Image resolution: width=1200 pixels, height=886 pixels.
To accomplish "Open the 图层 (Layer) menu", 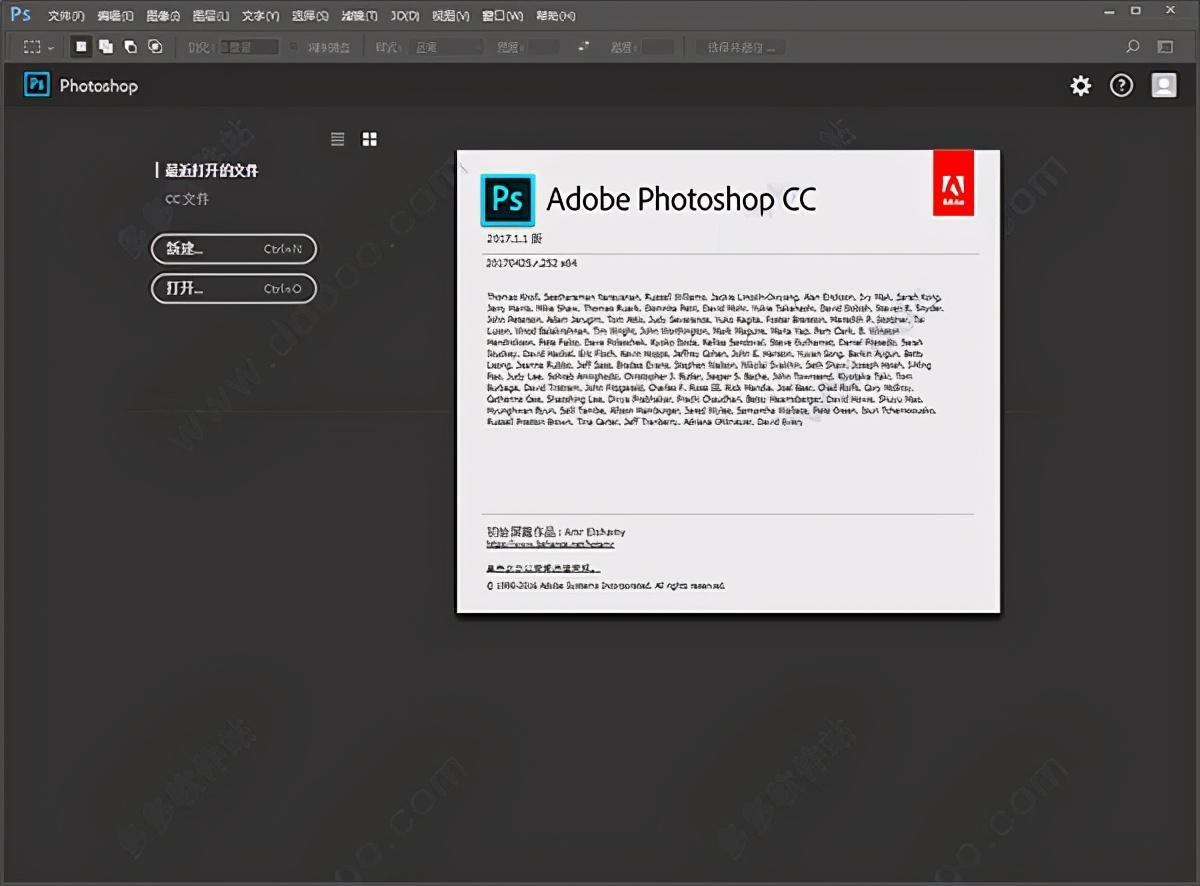I will click(x=211, y=16).
